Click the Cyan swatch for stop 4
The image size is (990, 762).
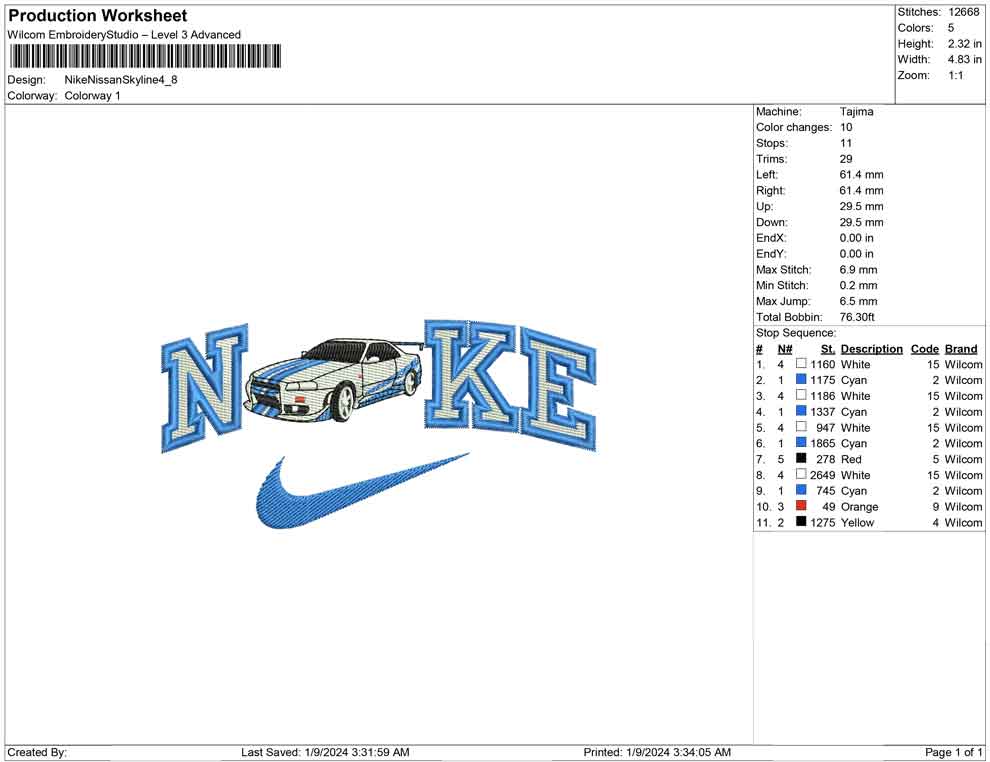pyautogui.click(x=801, y=412)
